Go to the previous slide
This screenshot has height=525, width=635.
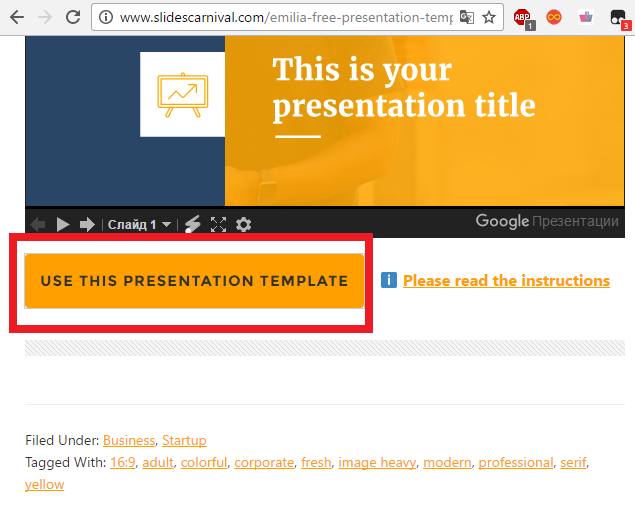coord(38,225)
